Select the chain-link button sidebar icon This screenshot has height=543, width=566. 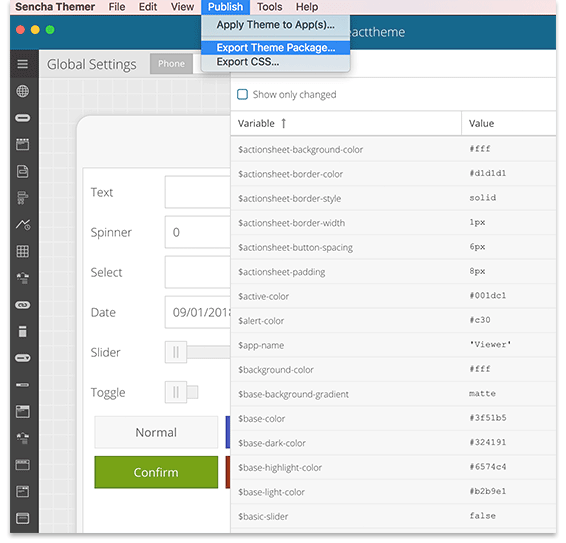tap(22, 305)
